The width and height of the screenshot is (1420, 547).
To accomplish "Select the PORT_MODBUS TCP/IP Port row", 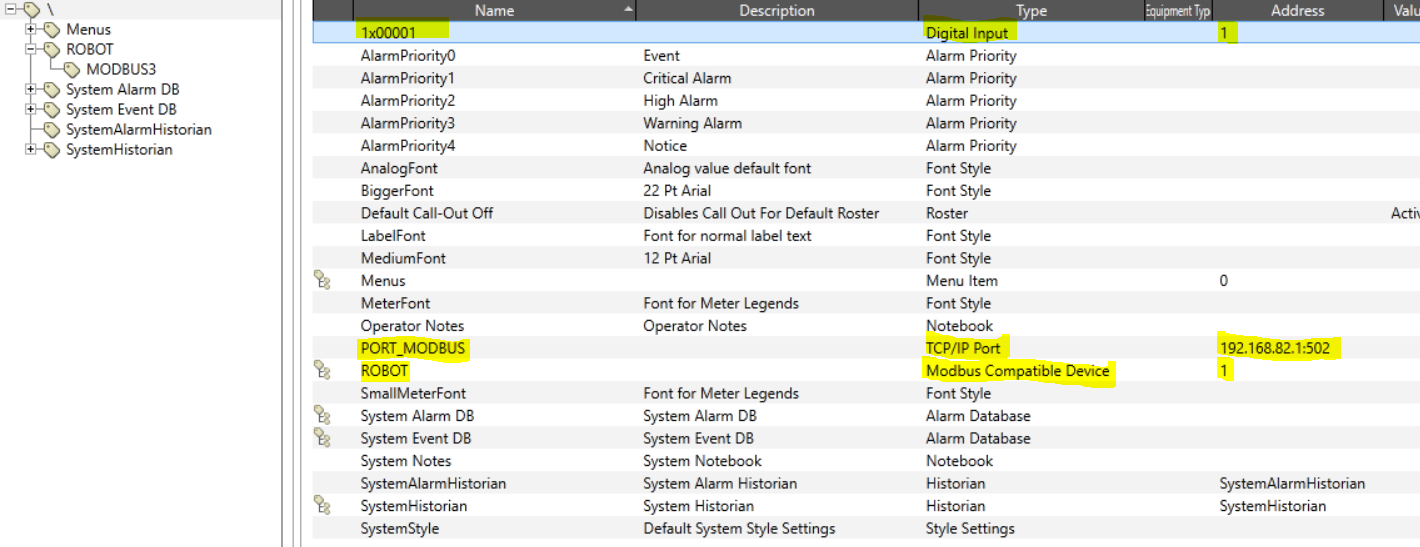I will 414,348.
